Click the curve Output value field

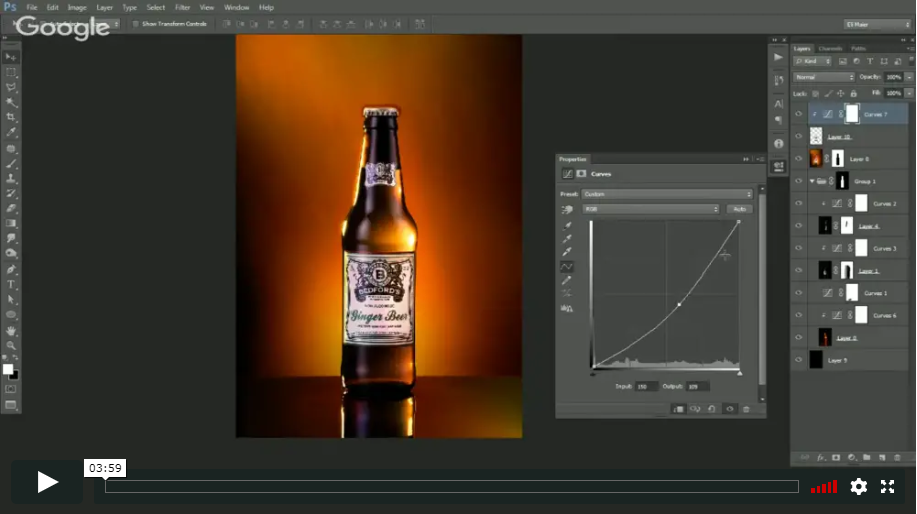coord(698,387)
